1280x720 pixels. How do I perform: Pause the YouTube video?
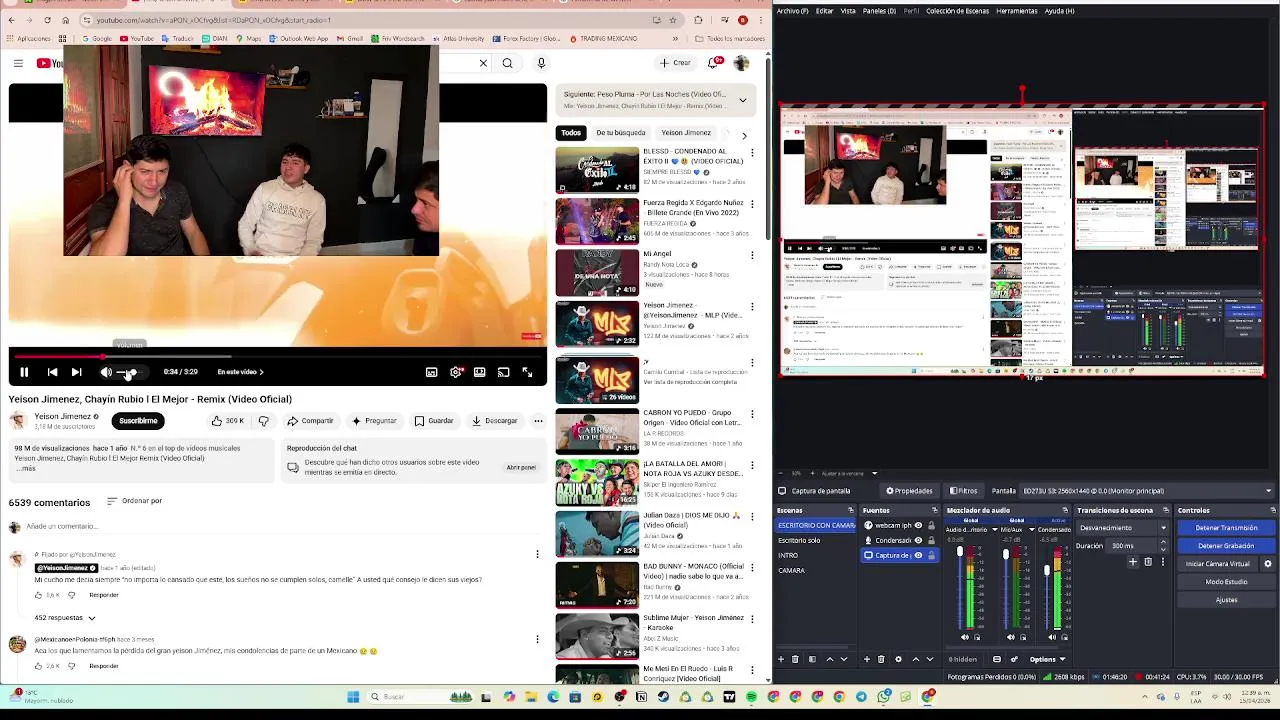[x=24, y=372]
